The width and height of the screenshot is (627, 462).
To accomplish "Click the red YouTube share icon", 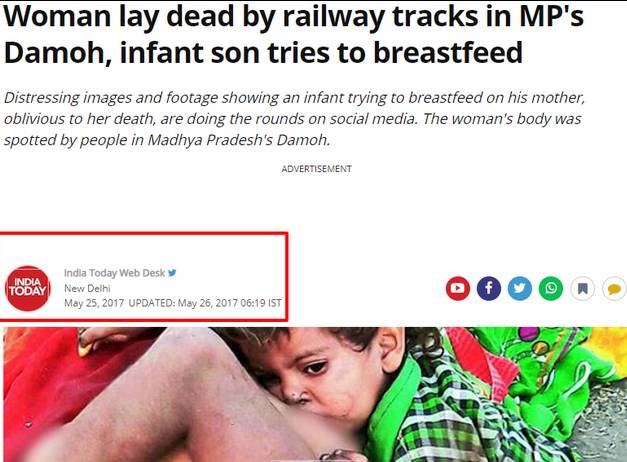I will 458,288.
